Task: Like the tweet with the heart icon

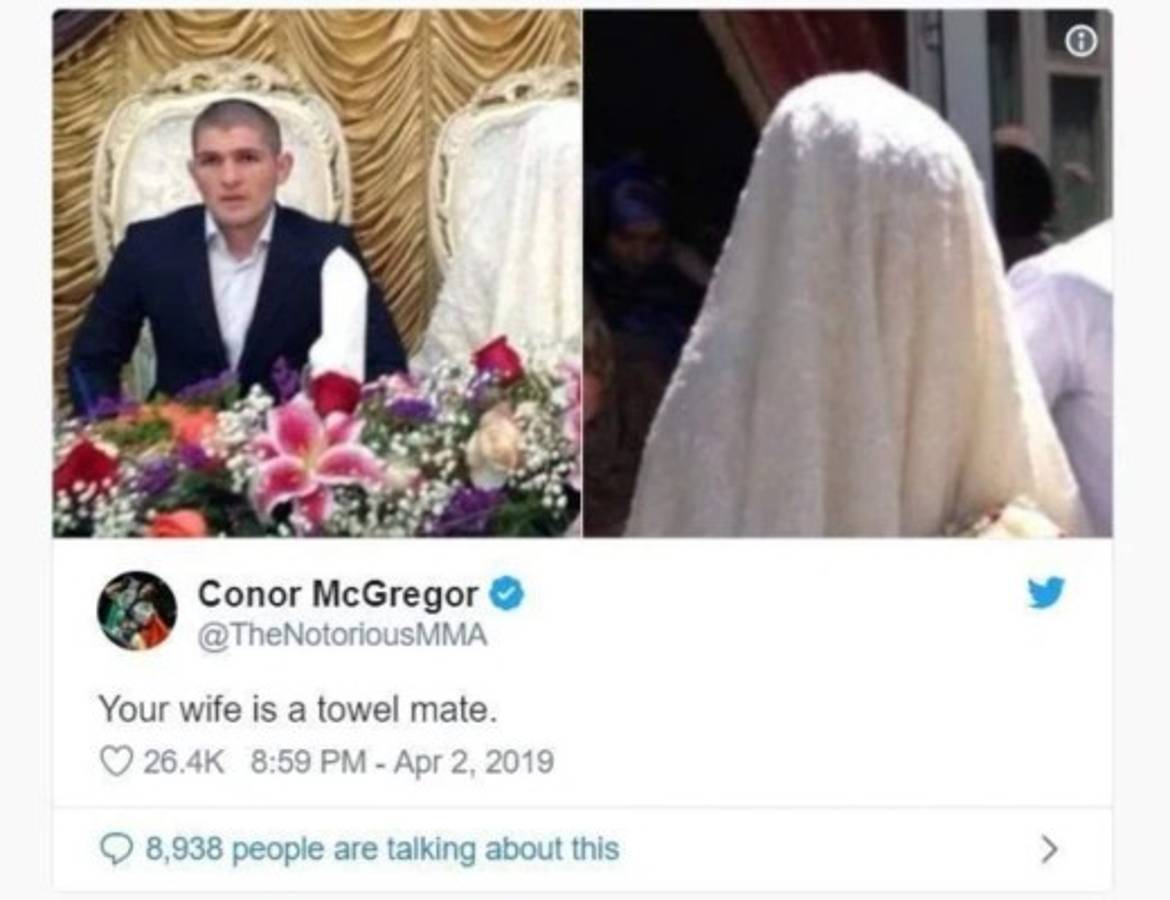Action: tap(116, 762)
